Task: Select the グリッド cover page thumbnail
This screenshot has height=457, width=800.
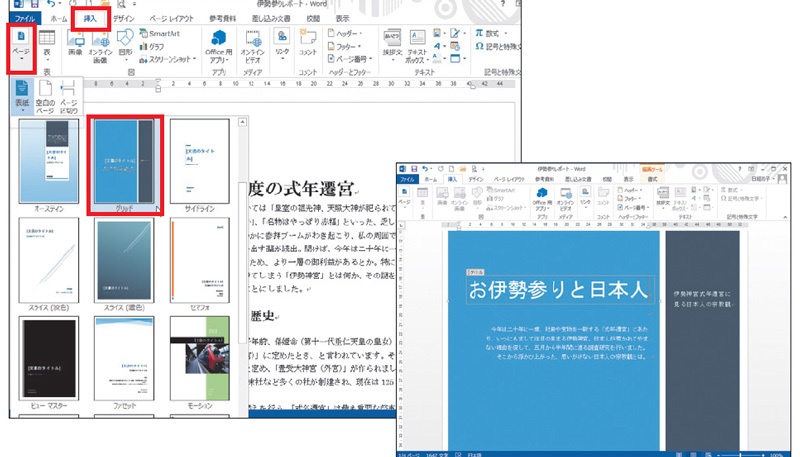Action: coord(122,163)
